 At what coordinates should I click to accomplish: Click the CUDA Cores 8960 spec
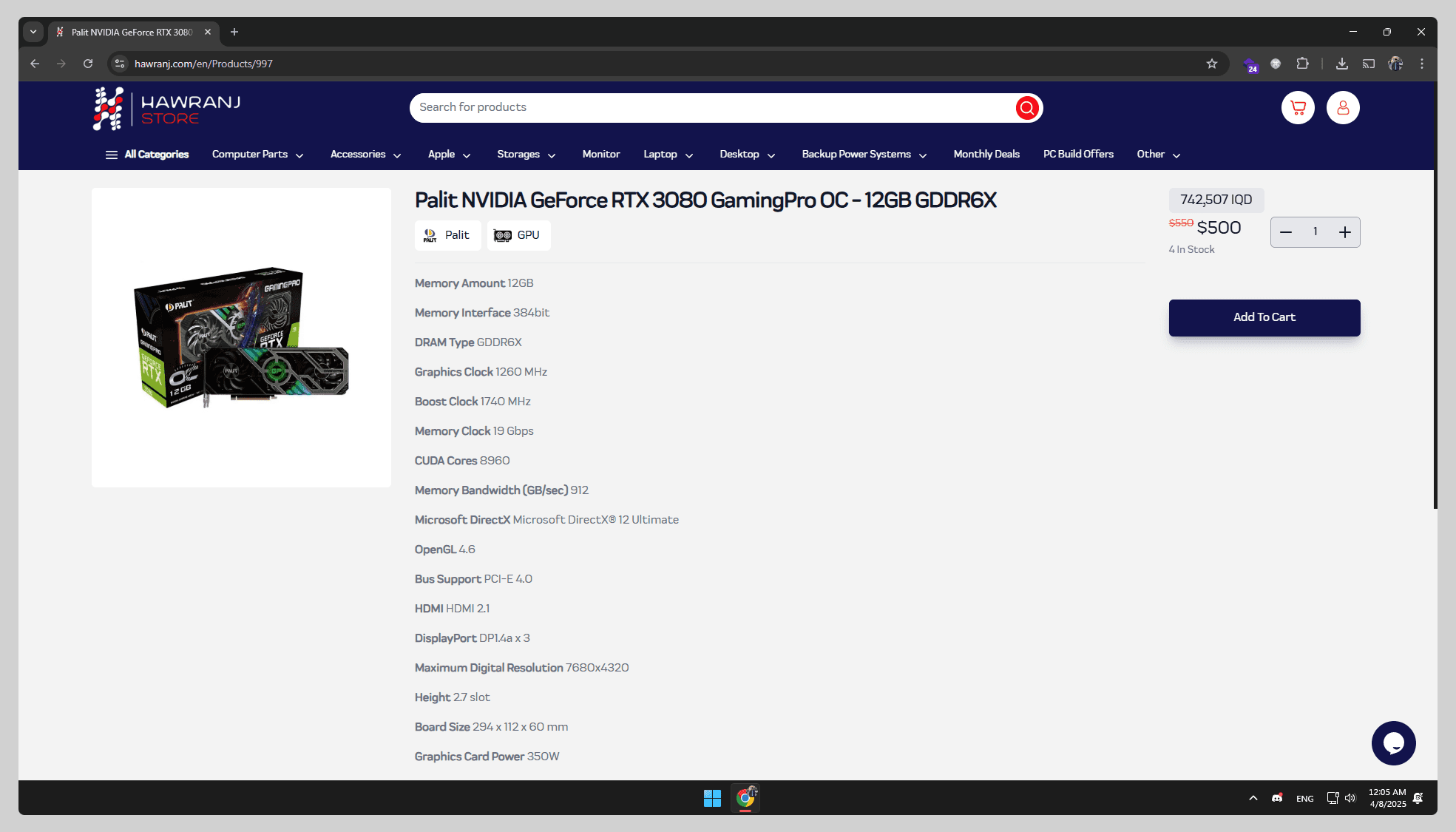(462, 461)
